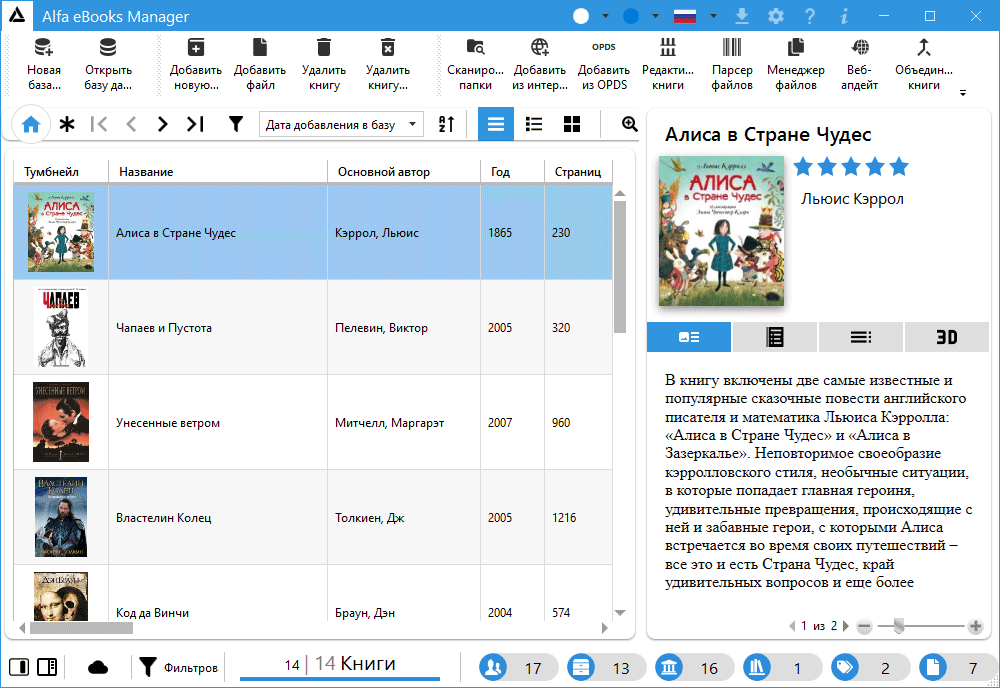Switch to the 3D cover tab
The image size is (1000, 688).
(946, 337)
